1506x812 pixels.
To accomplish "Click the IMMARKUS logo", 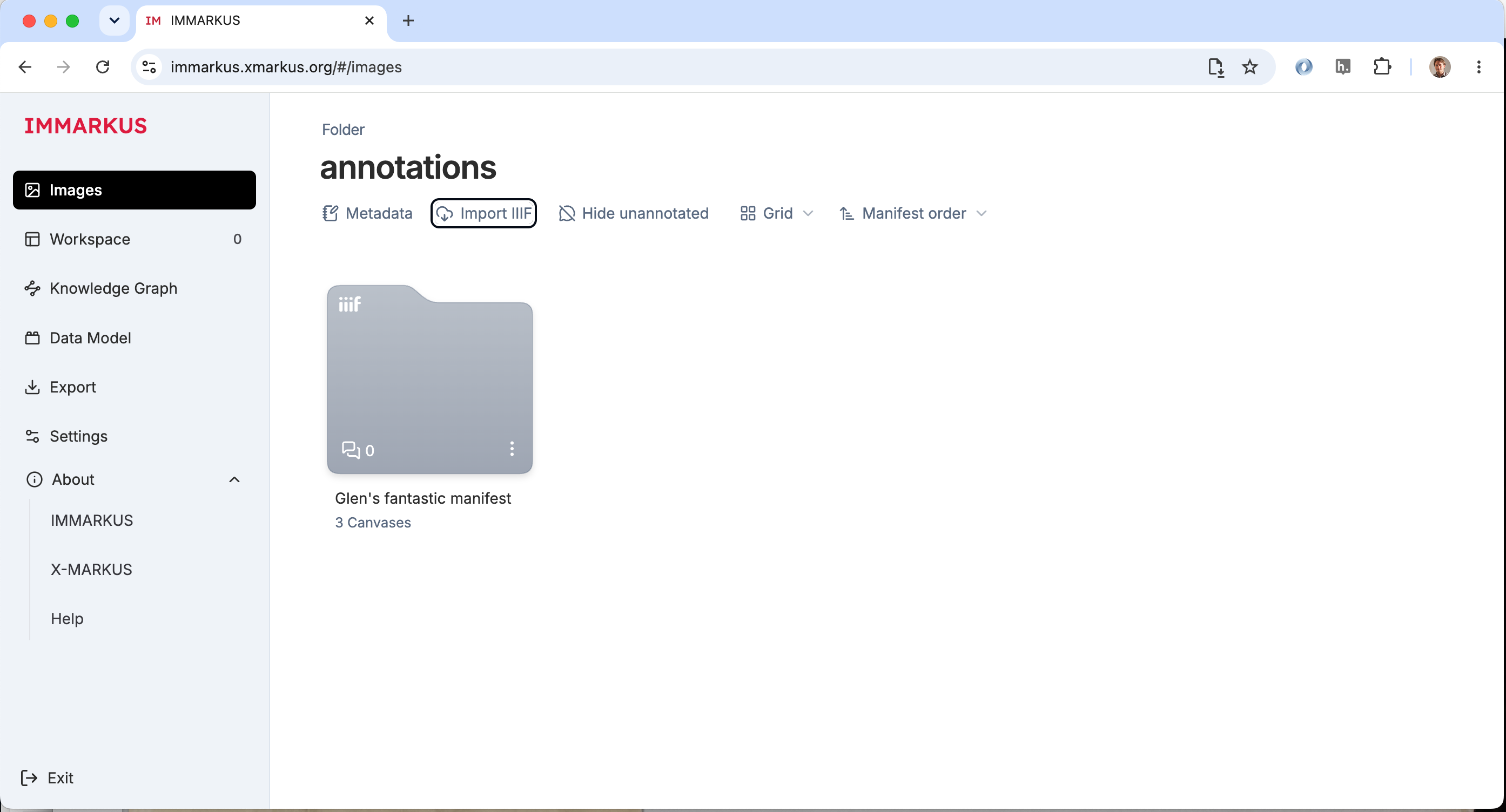I will (x=85, y=126).
